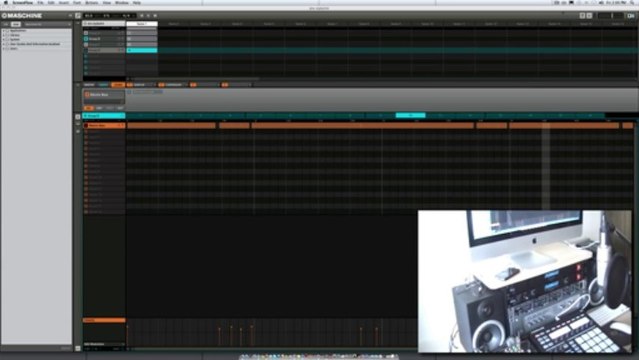Open the Help menu
639x360 pixels.
(x=137, y=2)
